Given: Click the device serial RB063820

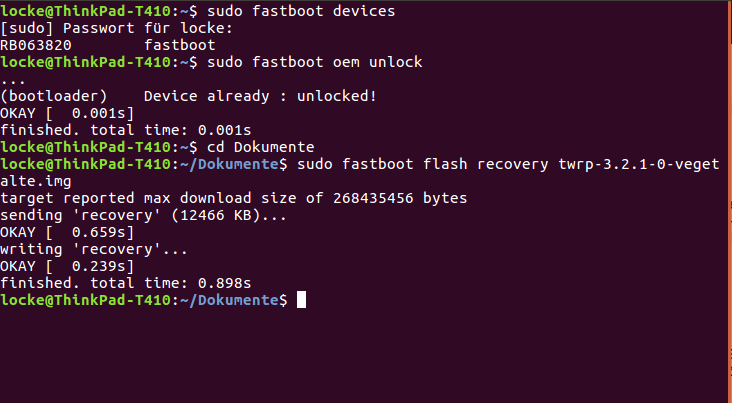Looking at the screenshot, I should (x=36, y=45).
